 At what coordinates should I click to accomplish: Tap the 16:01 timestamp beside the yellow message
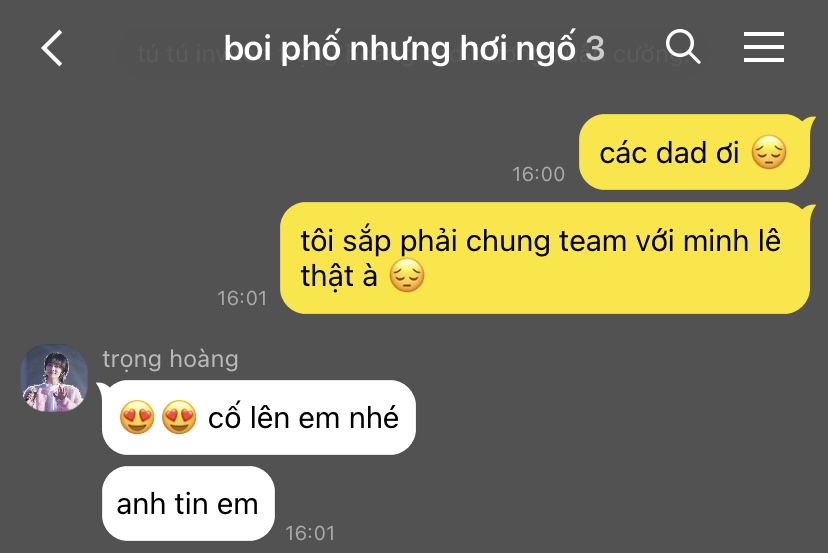242,298
